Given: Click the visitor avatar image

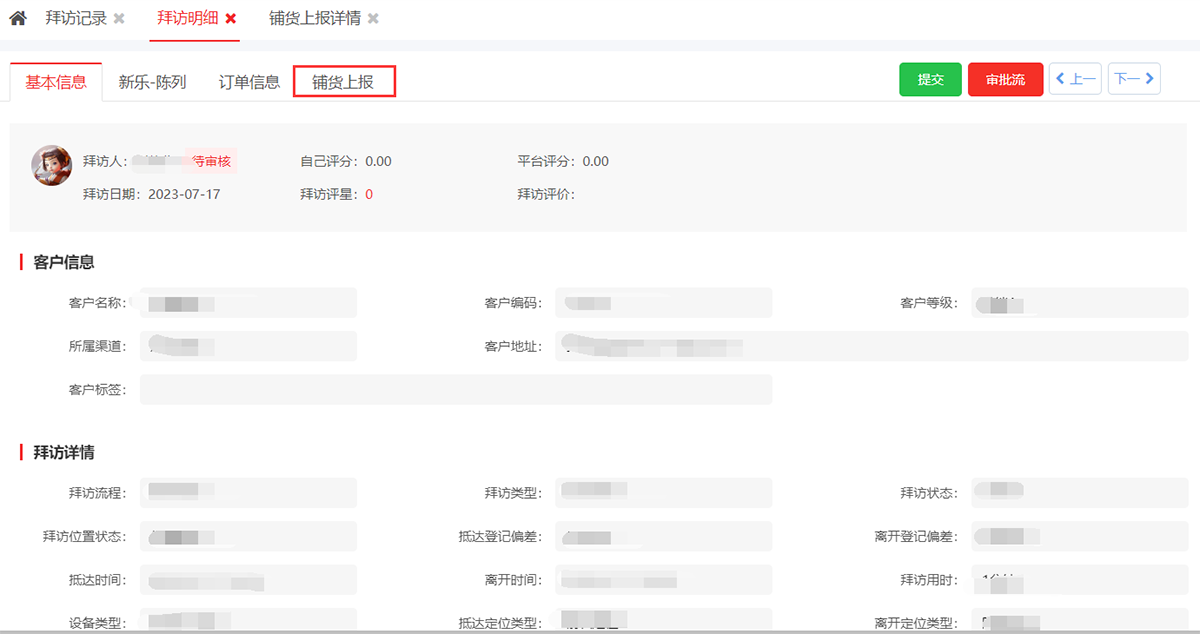Looking at the screenshot, I should coord(51,165).
